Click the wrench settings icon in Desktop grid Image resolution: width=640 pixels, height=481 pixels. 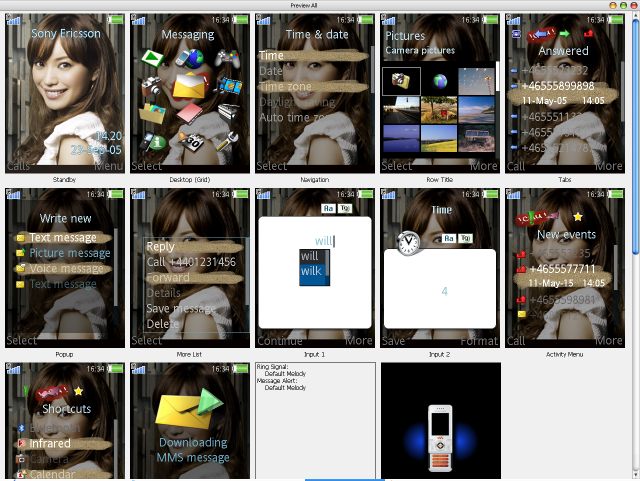(227, 141)
